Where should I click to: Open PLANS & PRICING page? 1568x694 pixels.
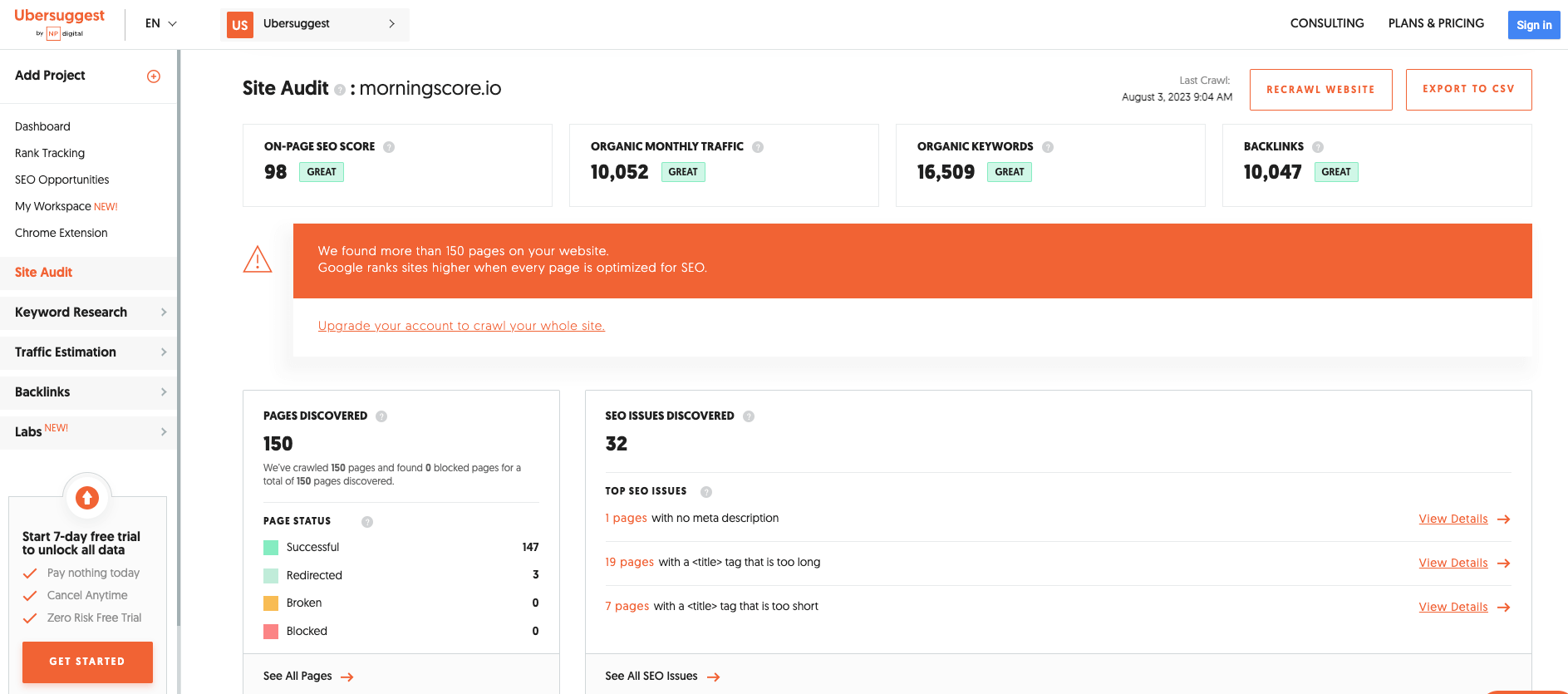(x=1436, y=23)
